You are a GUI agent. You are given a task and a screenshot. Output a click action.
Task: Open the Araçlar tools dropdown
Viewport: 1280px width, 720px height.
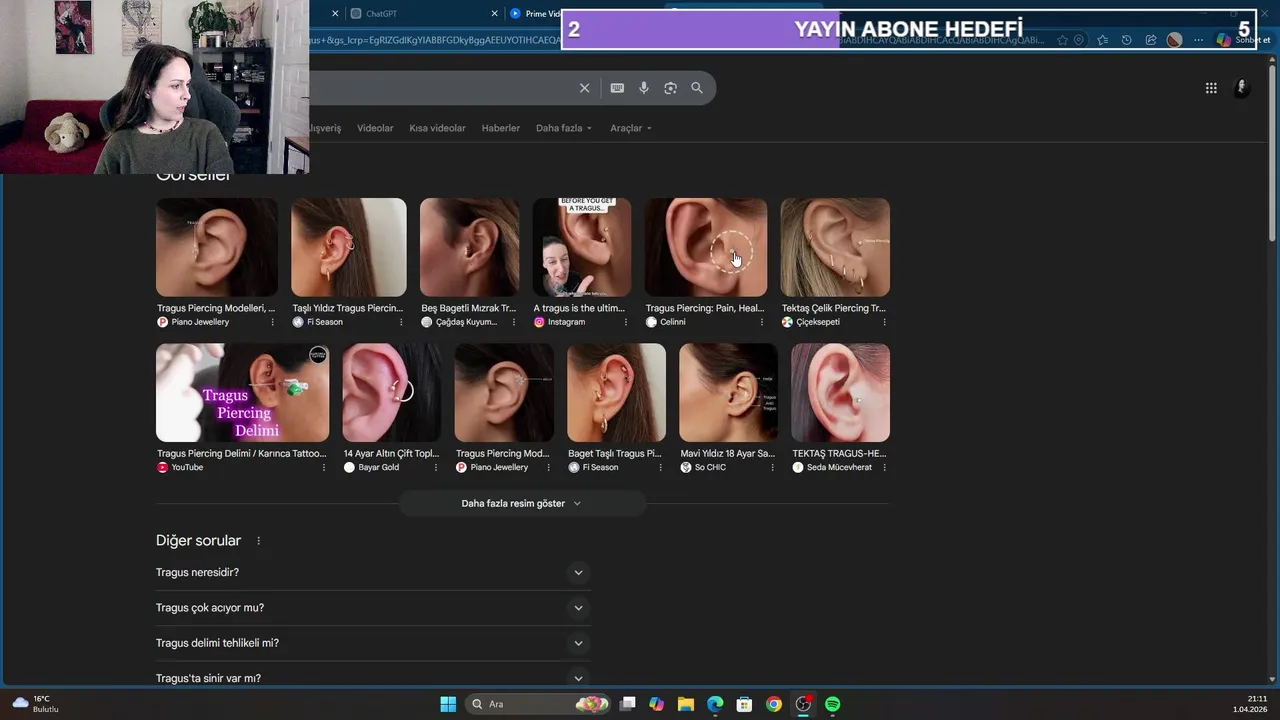(631, 128)
